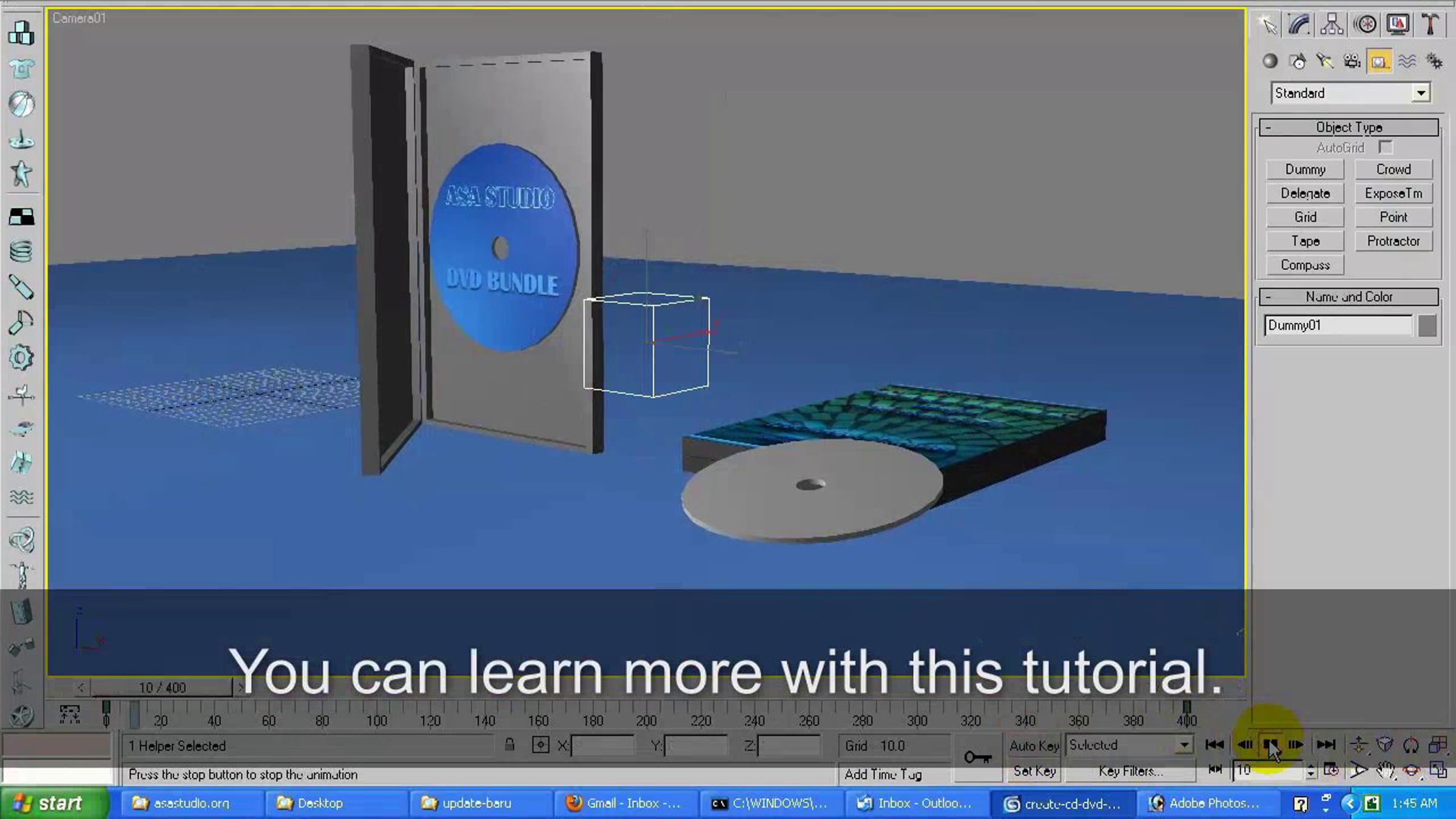Toggle the selection lock padlock
Viewport: 1456px width, 819px height.
(x=510, y=745)
